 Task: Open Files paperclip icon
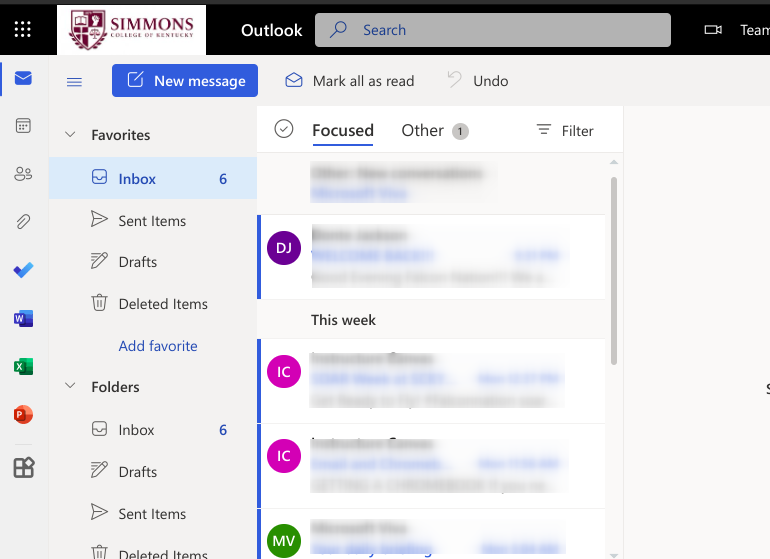tap(24, 222)
